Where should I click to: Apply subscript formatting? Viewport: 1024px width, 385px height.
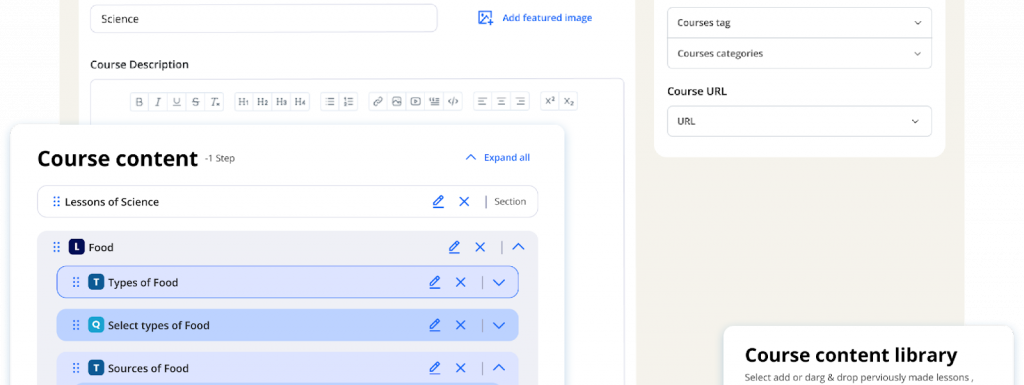pyautogui.click(x=569, y=101)
